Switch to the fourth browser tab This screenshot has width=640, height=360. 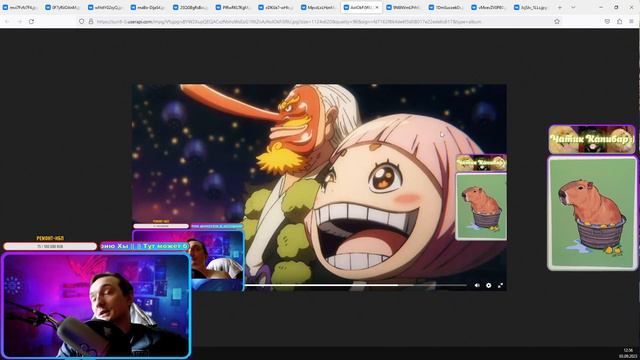pyautogui.click(x=148, y=7)
